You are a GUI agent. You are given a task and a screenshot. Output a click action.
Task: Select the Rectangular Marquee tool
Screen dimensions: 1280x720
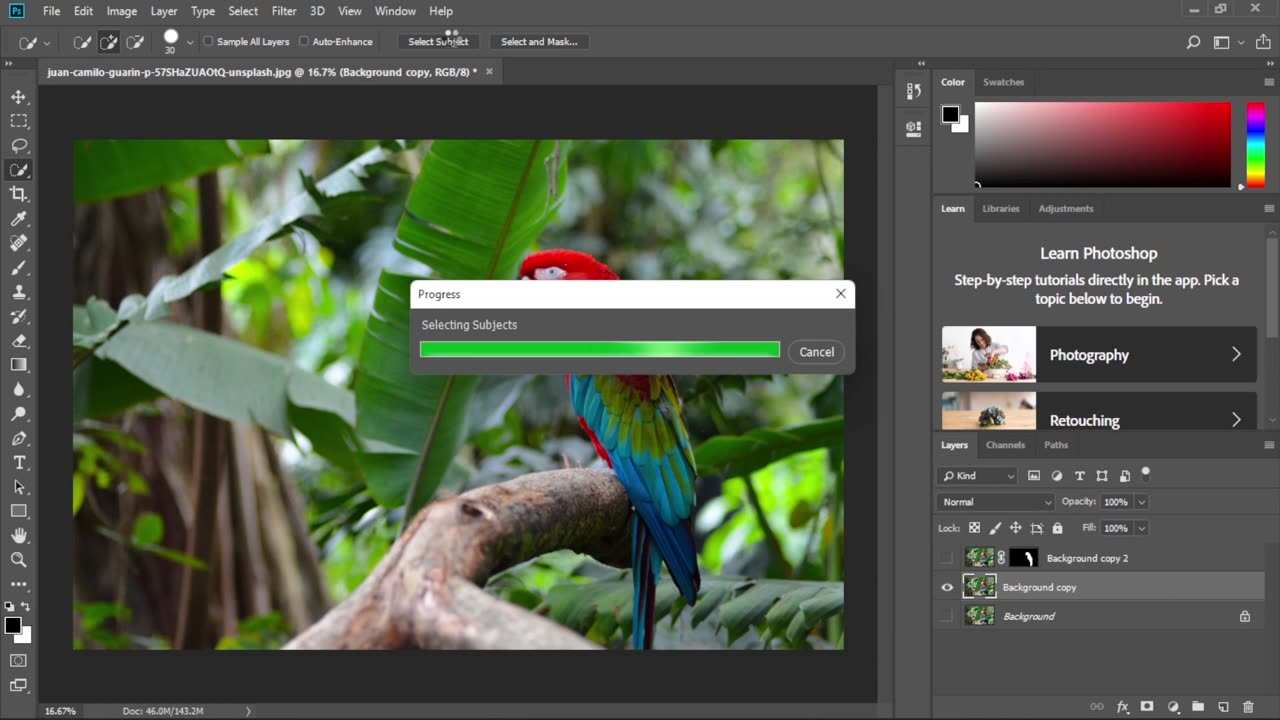19,121
